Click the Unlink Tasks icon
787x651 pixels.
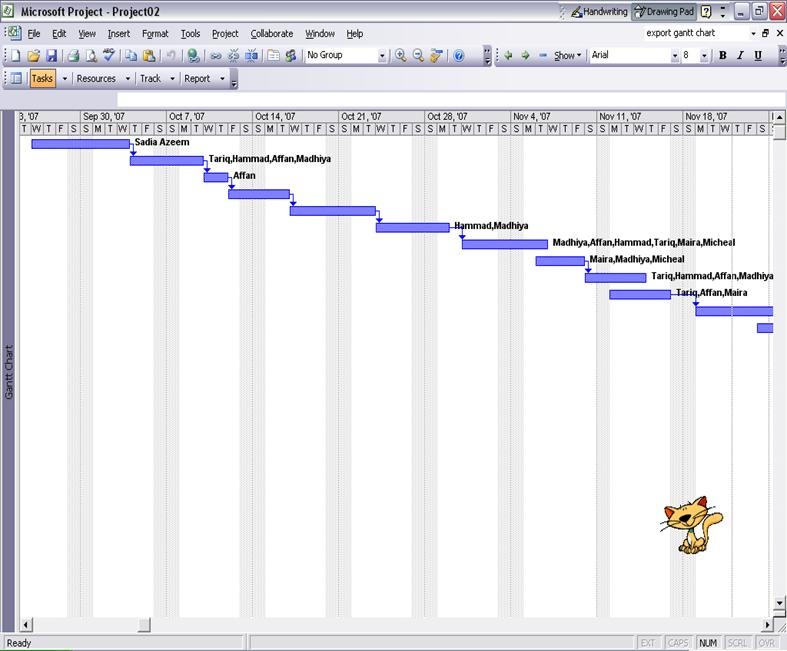tap(233, 56)
